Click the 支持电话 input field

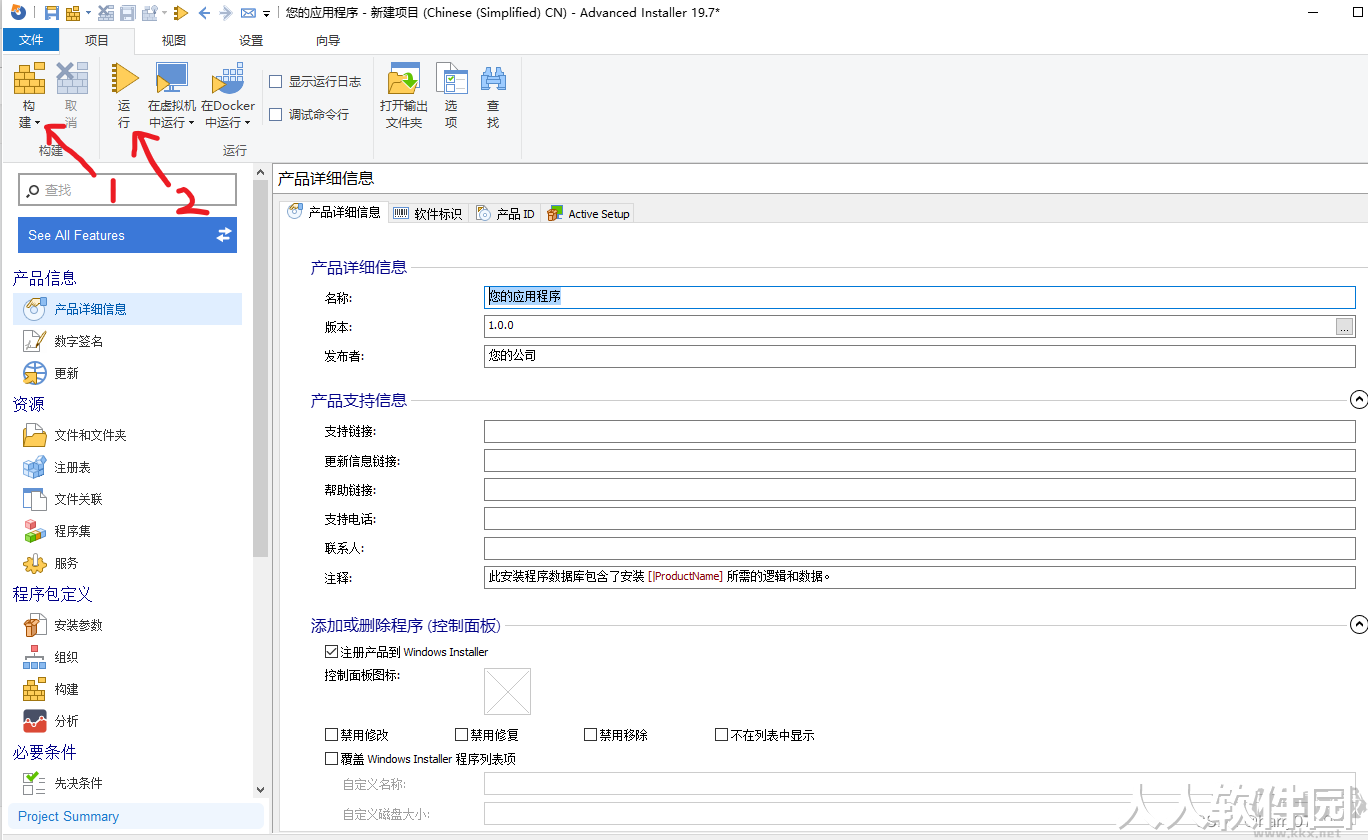919,519
